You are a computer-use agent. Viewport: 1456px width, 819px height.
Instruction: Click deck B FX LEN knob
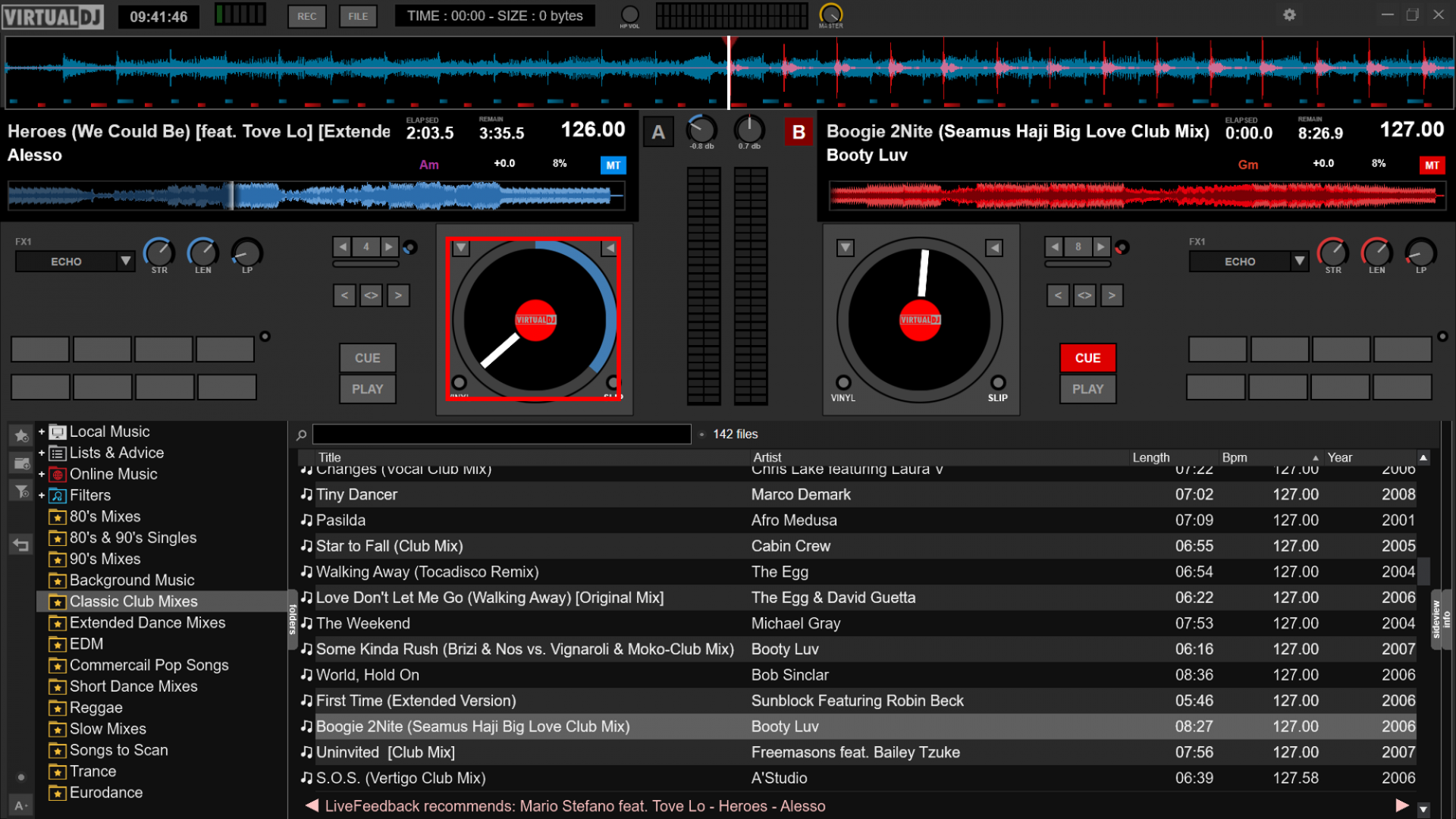(x=1377, y=253)
